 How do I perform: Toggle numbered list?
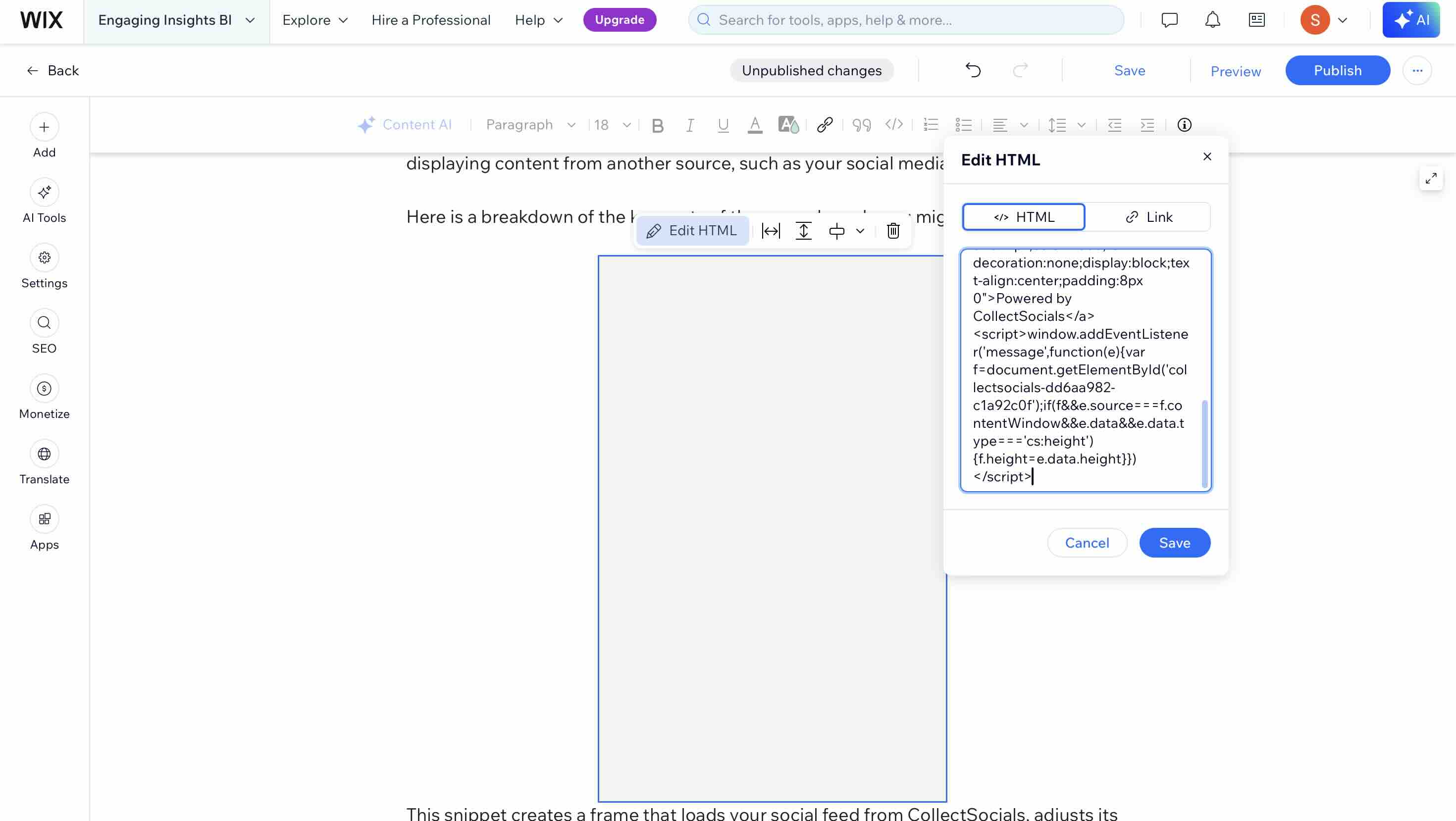[931, 125]
